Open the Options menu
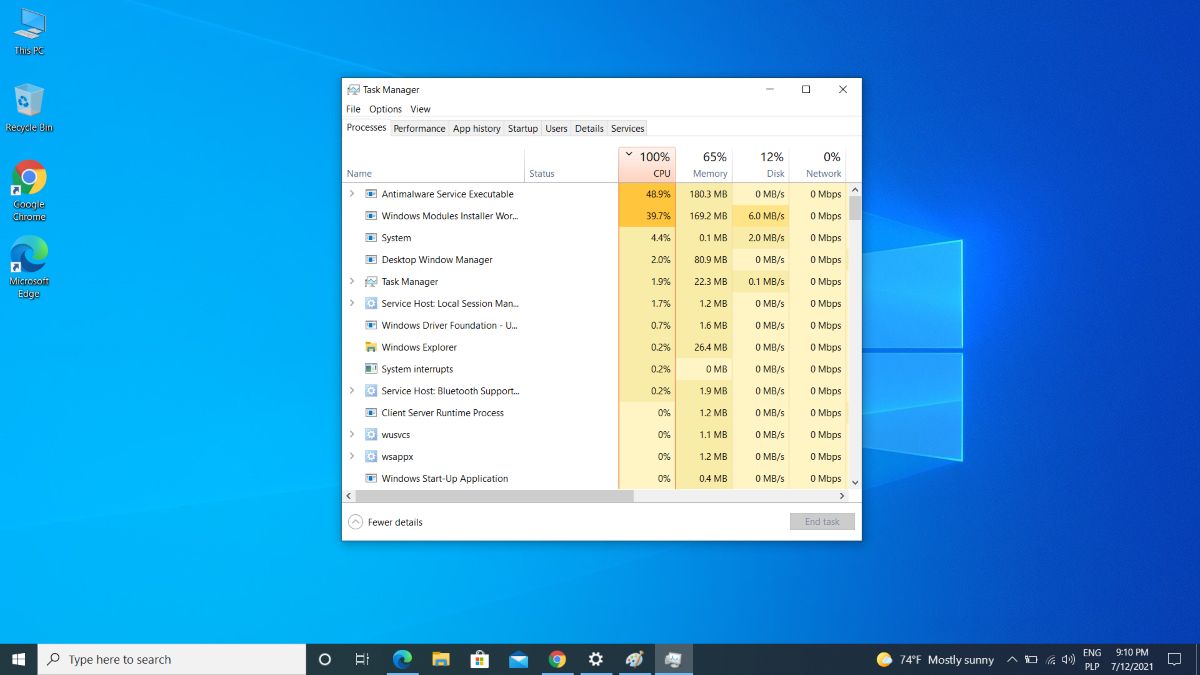The height and width of the screenshot is (675, 1200). click(385, 109)
